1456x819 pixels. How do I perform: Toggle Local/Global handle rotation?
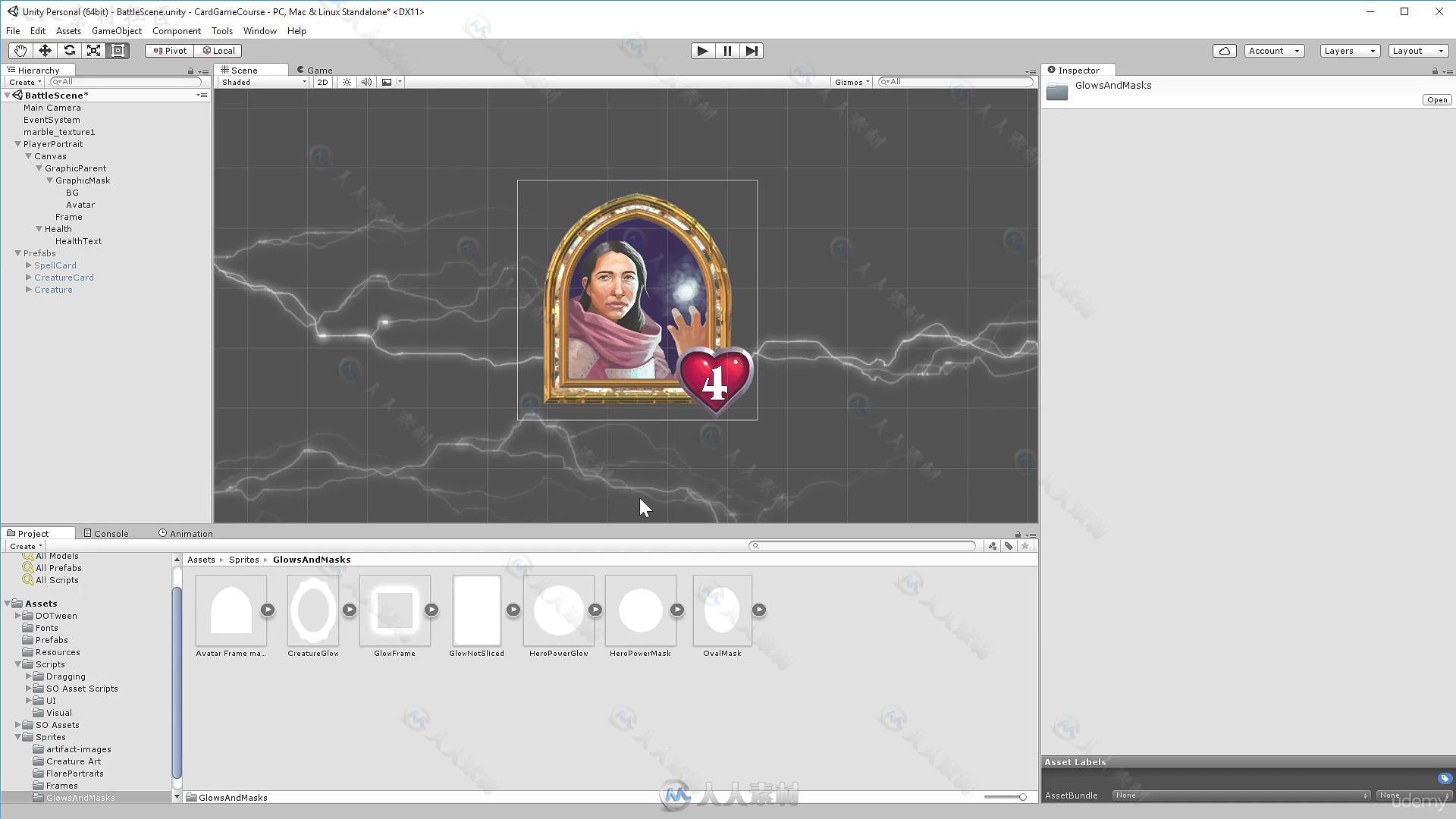pyautogui.click(x=218, y=51)
